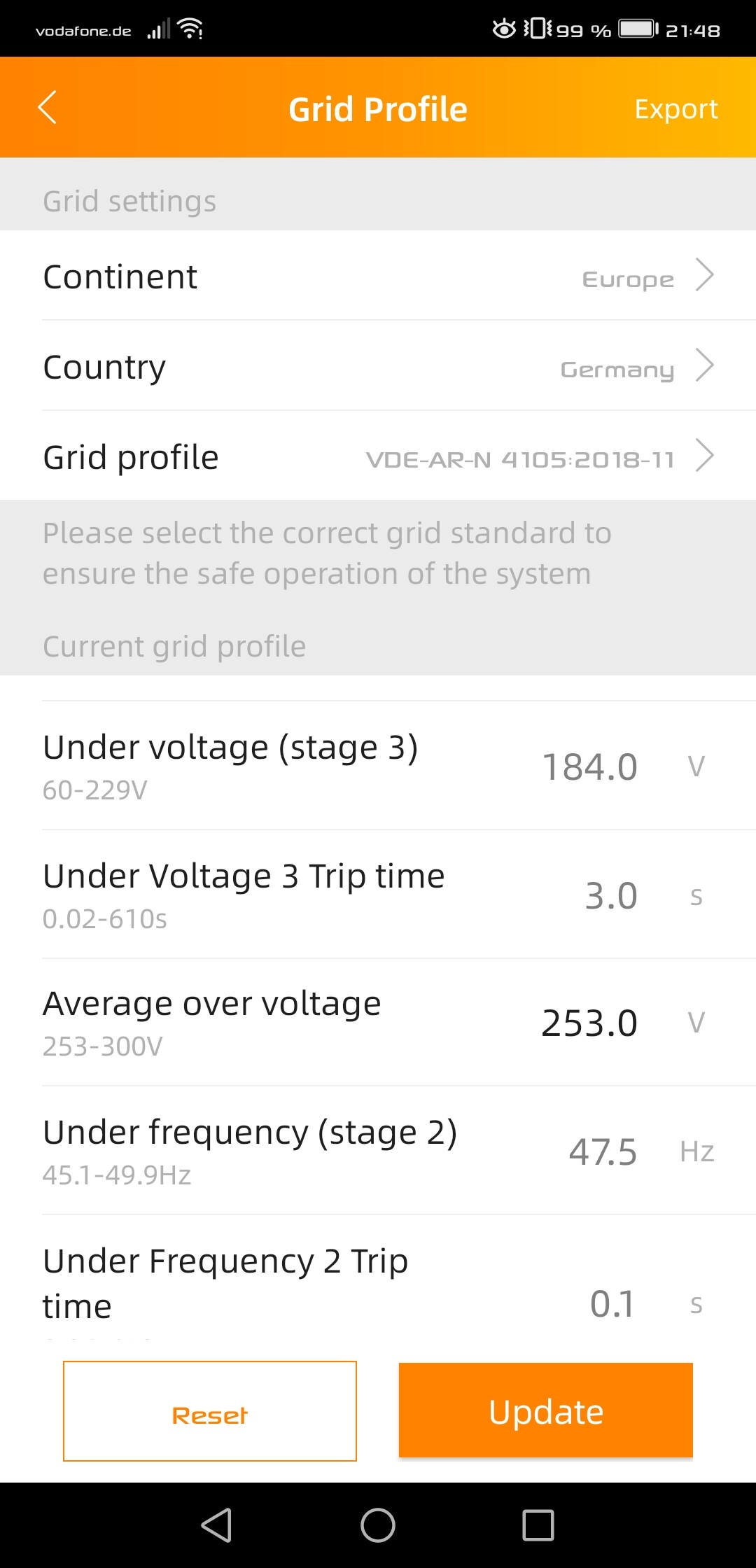Select the Continent row
Screen dimensions: 756x1568
[378, 275]
